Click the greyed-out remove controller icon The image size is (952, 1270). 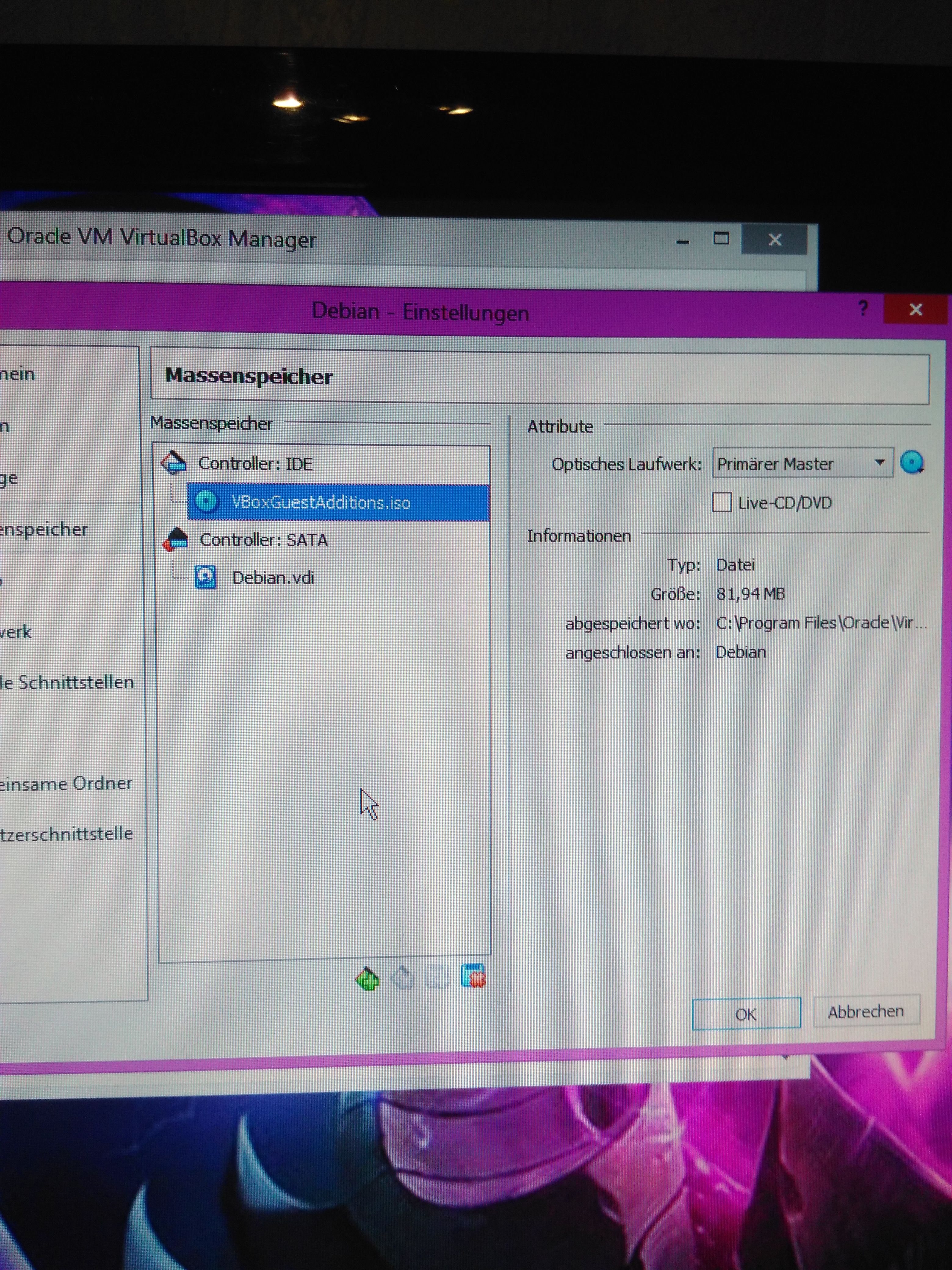click(402, 977)
